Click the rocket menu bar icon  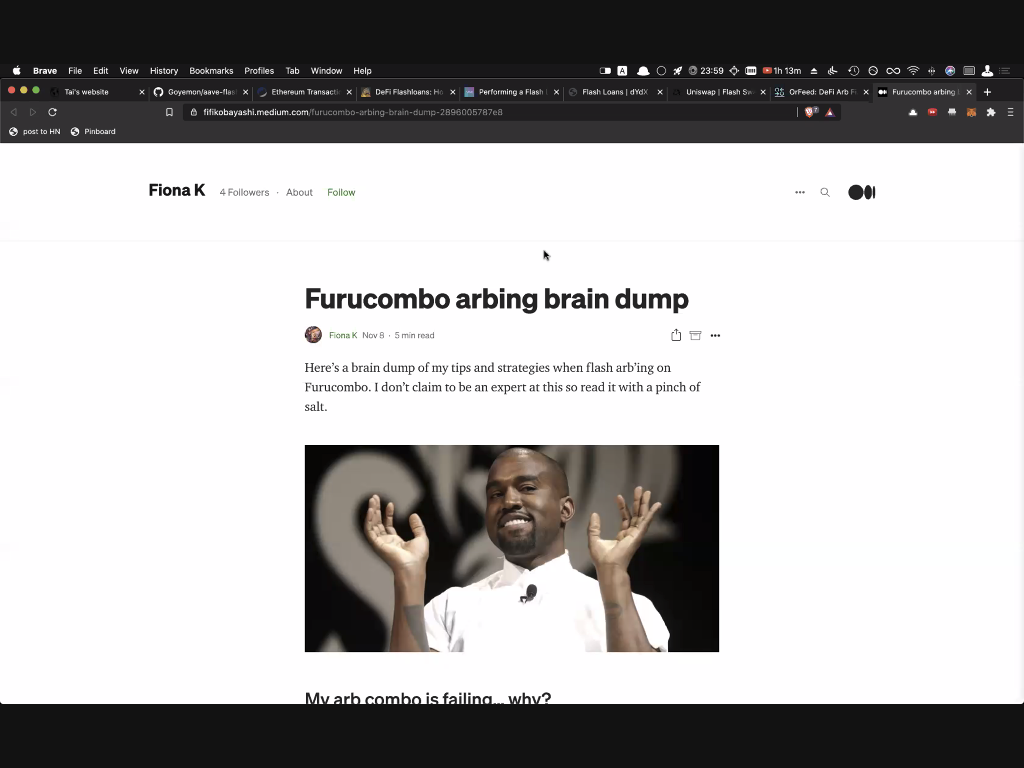678,71
